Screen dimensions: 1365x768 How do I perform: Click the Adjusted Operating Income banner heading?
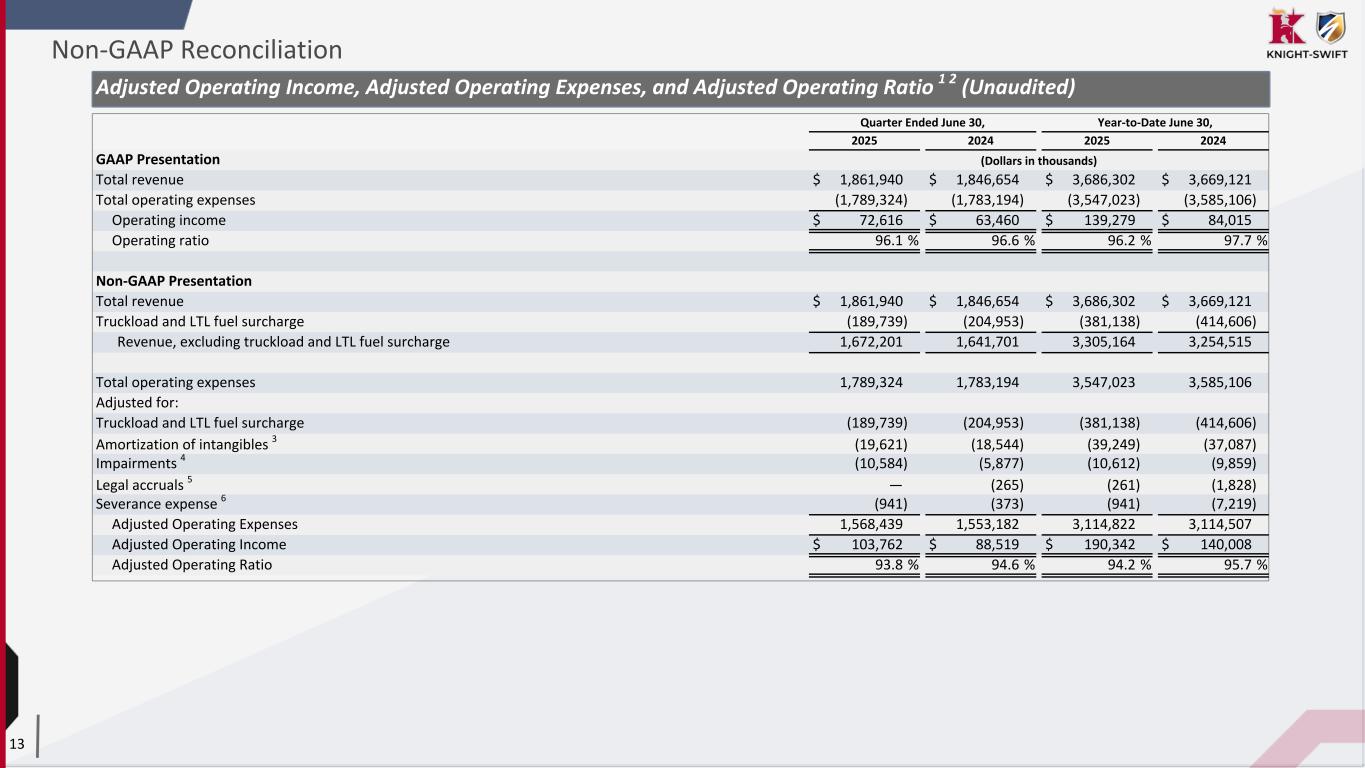[x=584, y=88]
